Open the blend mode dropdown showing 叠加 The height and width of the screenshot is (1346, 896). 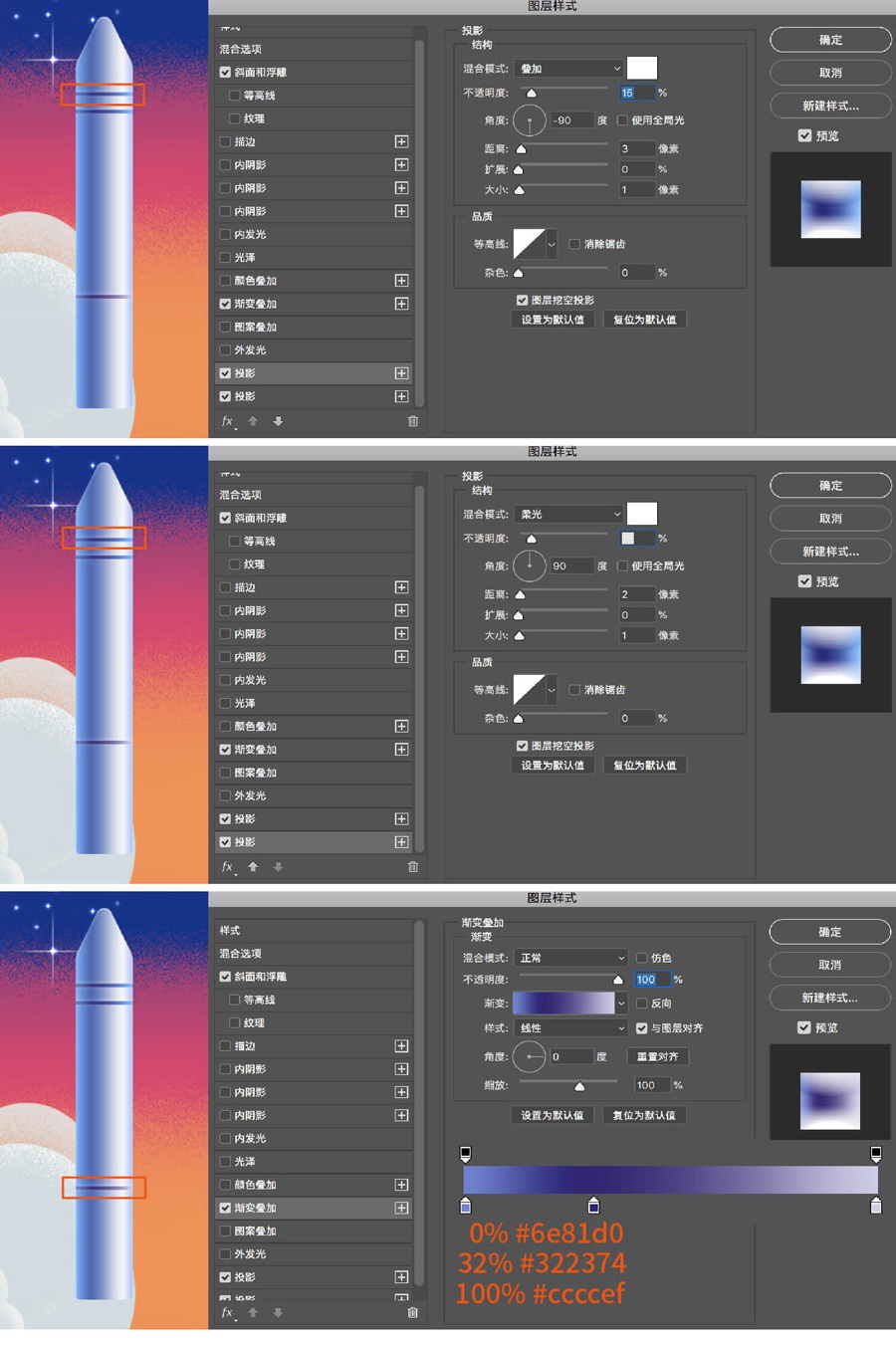coord(570,69)
